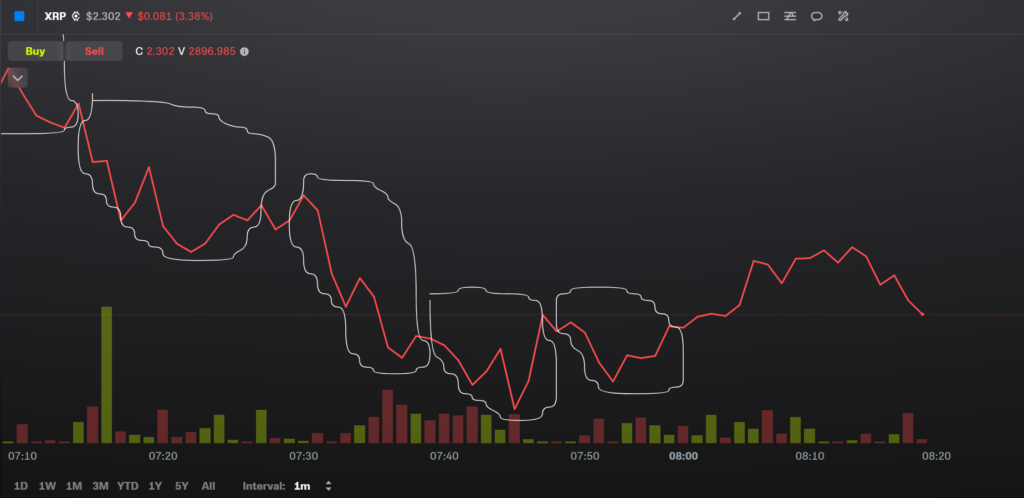Open the chart tools wrench icon
Viewport: 1024px width, 498px height.
pyautogui.click(x=843, y=16)
